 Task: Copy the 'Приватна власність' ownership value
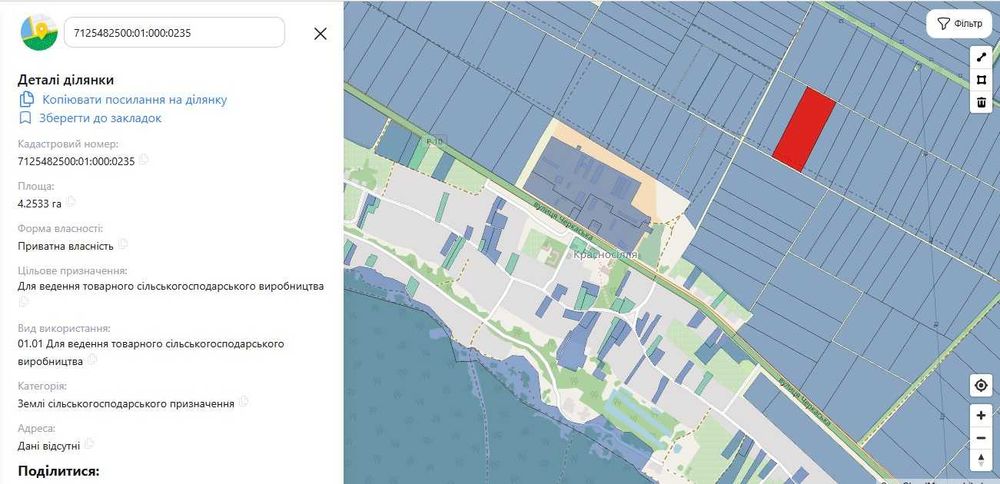(x=124, y=245)
